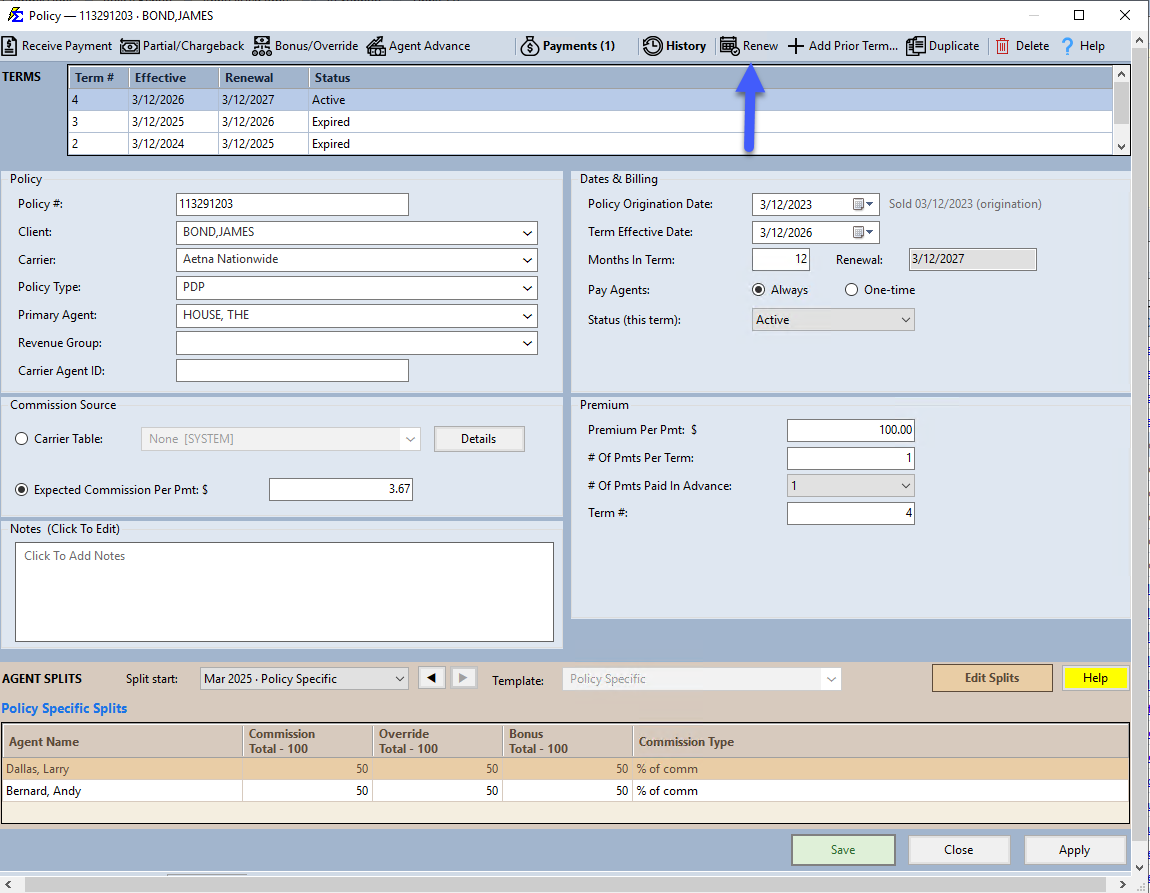The height and width of the screenshot is (893, 1150).
Task: Open Term Effective Date calendar picker
Action: (864, 232)
